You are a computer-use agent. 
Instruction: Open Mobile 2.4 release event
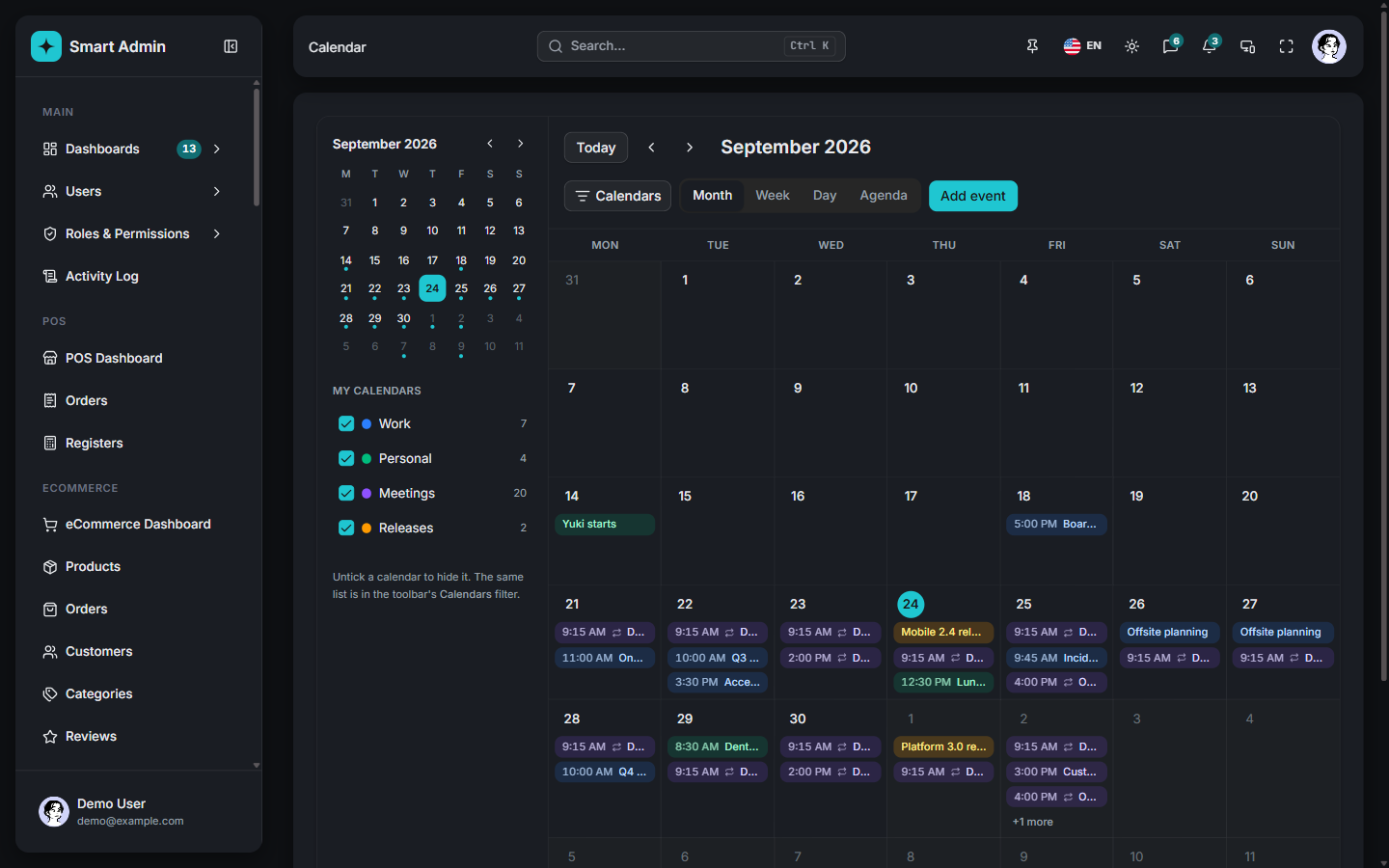coord(943,633)
